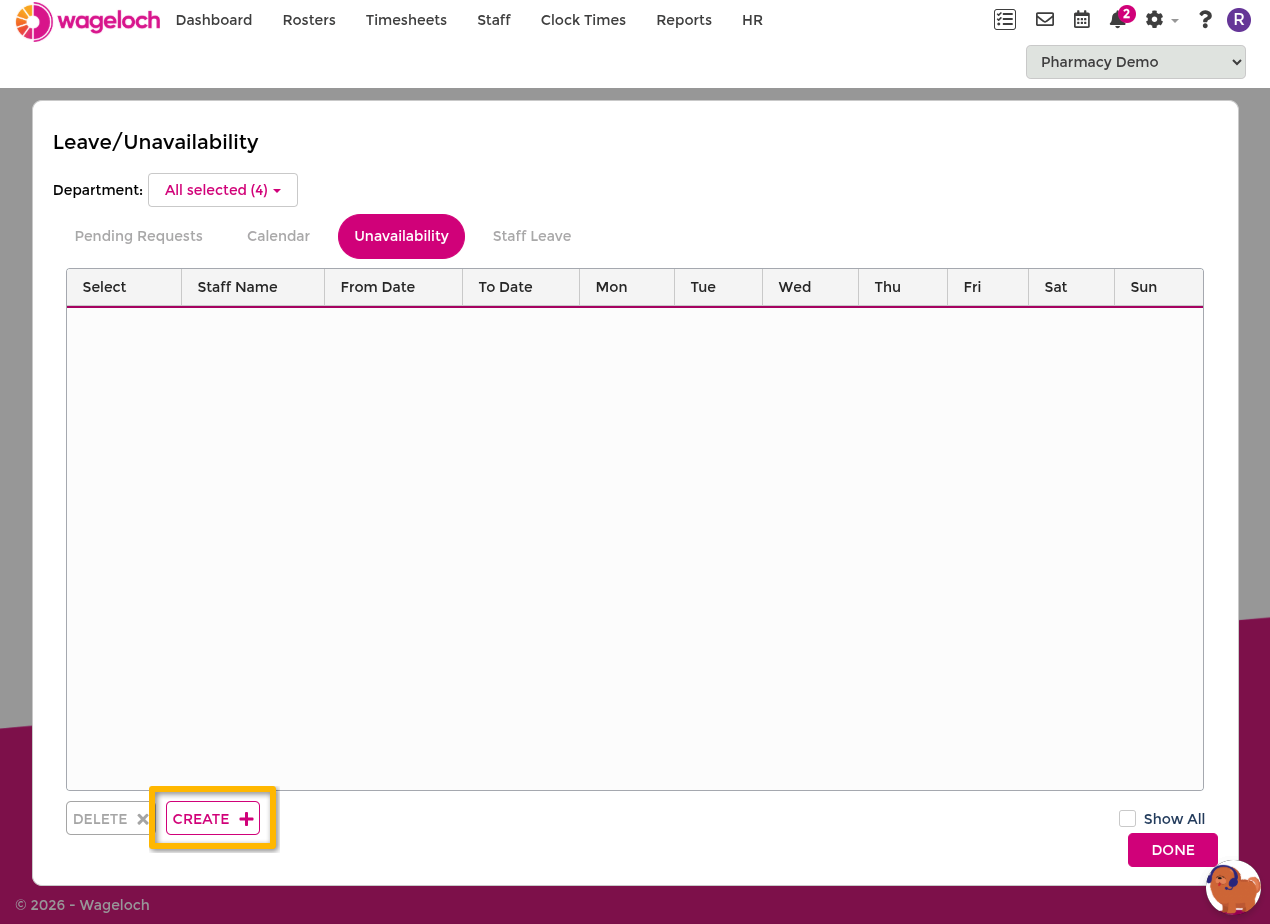1270x924 pixels.
Task: Open the task checklist icon
Action: point(1005,19)
